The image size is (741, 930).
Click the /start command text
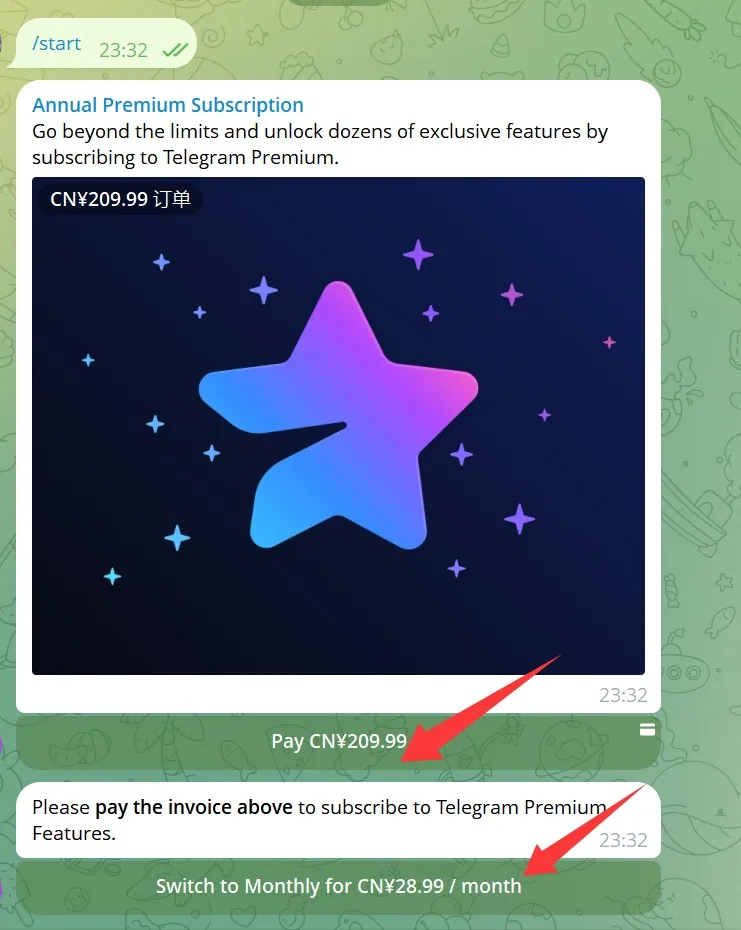coord(56,43)
